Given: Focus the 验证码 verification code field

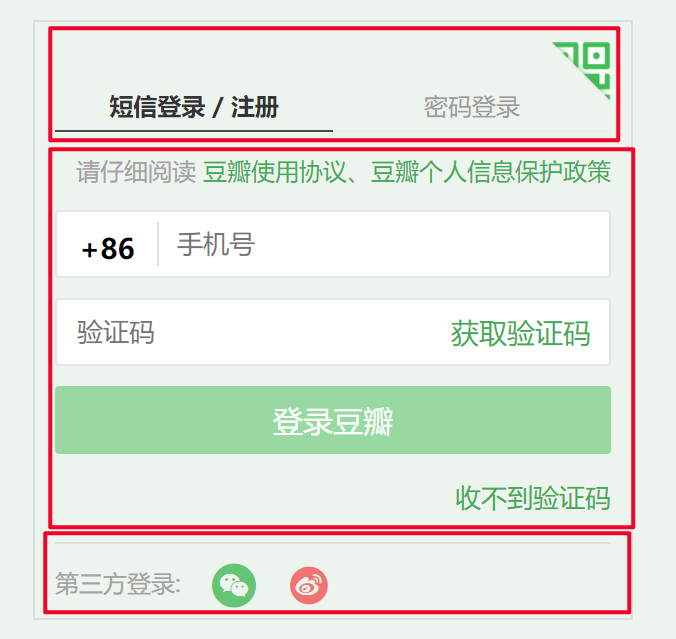Looking at the screenshot, I should pyautogui.click(x=252, y=332).
